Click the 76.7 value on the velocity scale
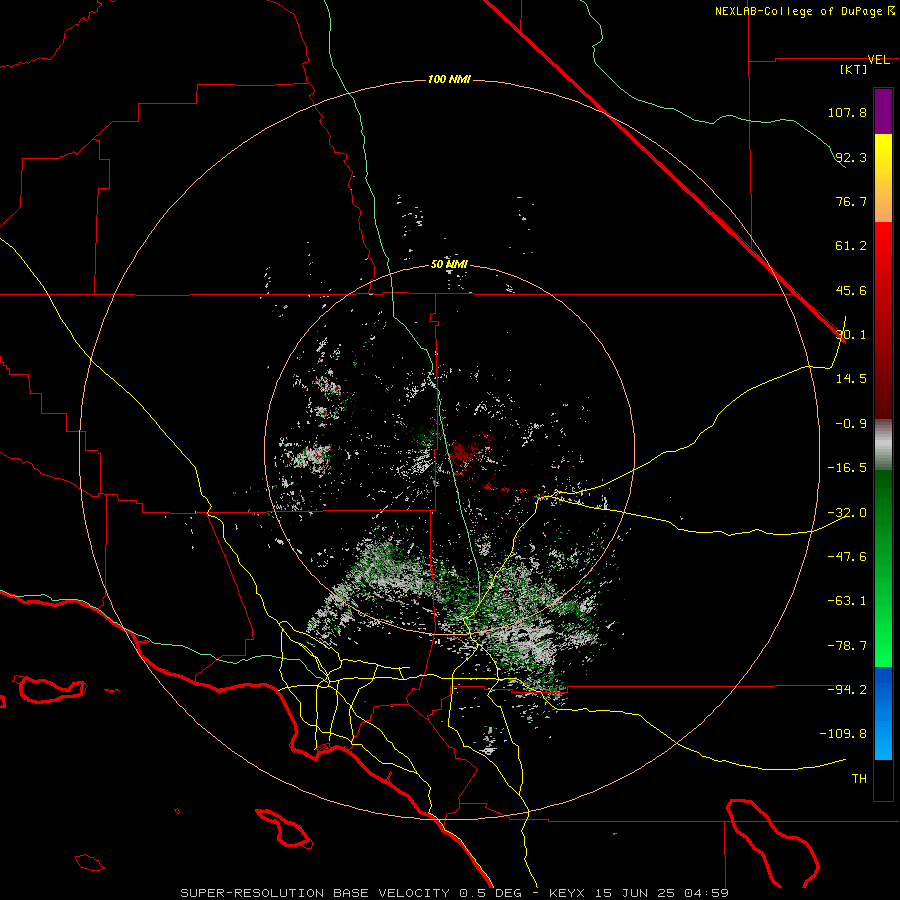The height and width of the screenshot is (900, 900). pyautogui.click(x=851, y=201)
